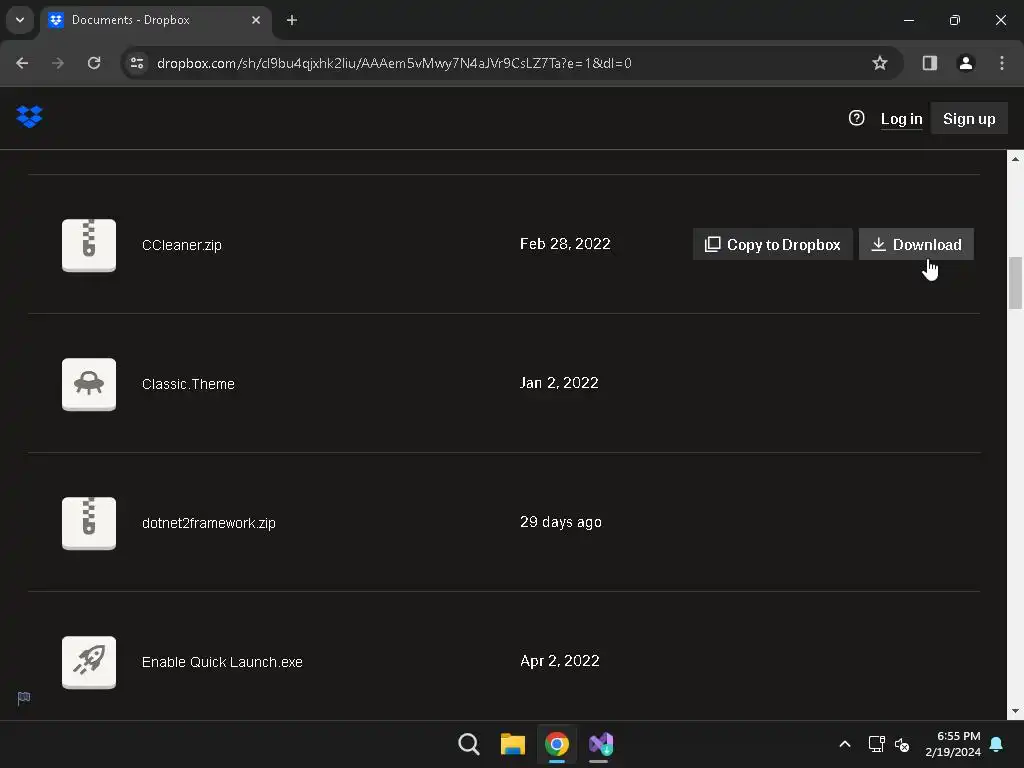This screenshot has width=1024, height=768.
Task: Click the Sign up button
Action: point(969,119)
